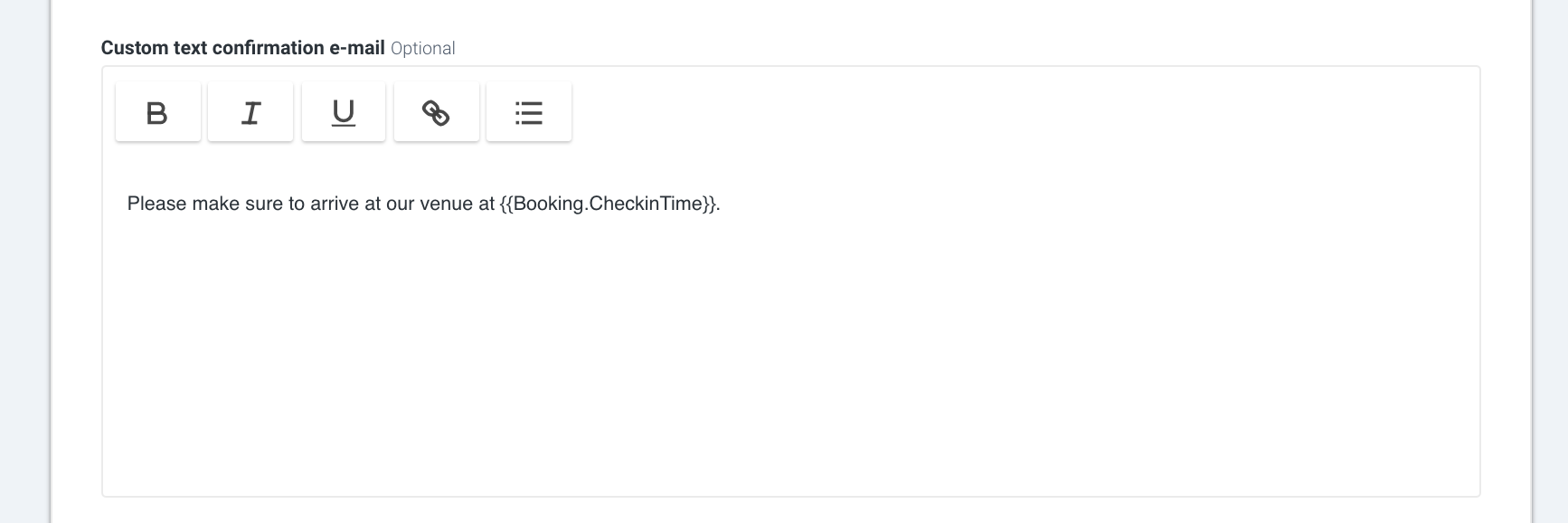Screen dimensions: 1568x523
Task: Set cursor after the sentence's final period
Action: [722, 204]
